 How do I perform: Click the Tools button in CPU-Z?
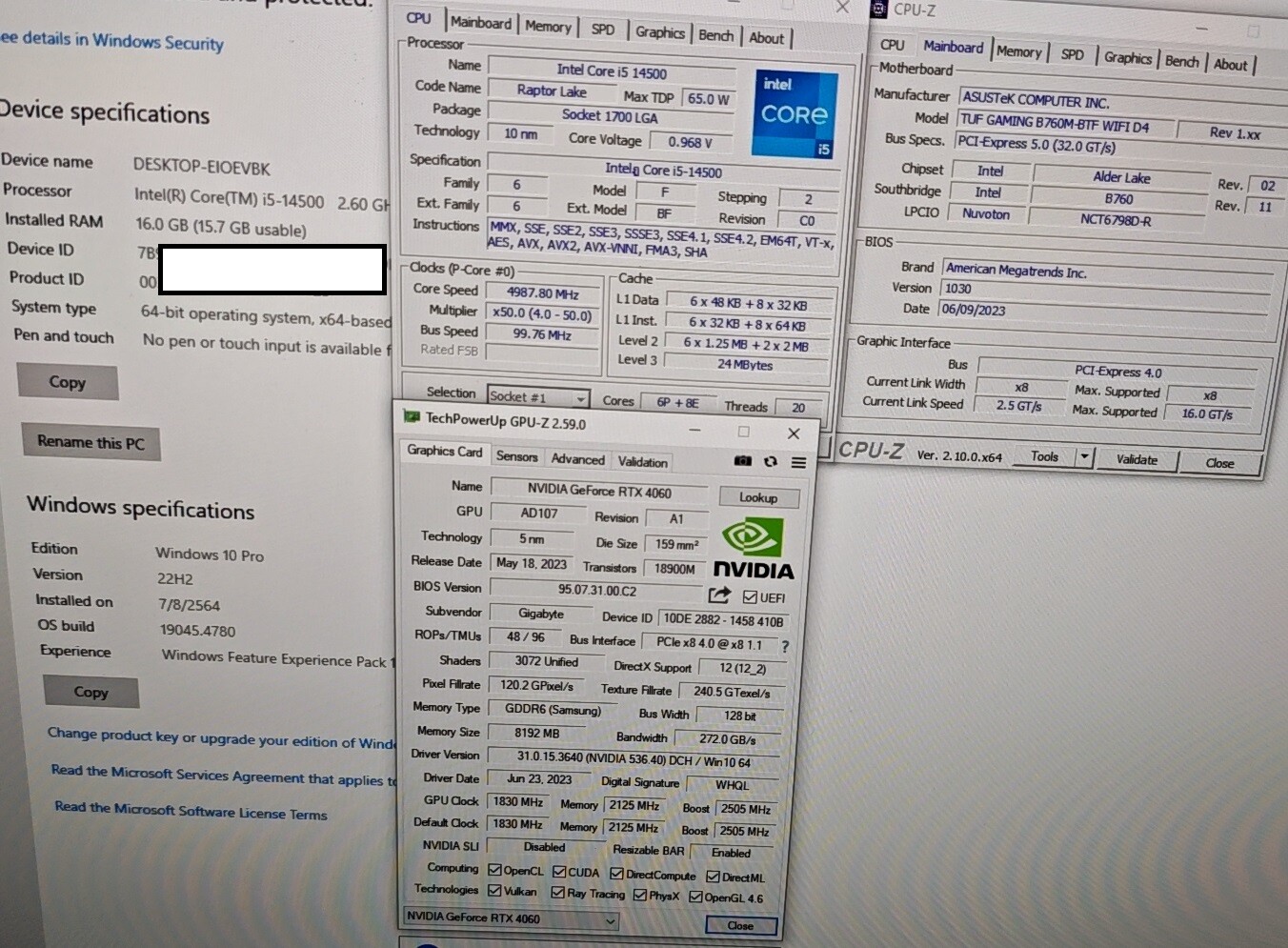[x=1044, y=456]
